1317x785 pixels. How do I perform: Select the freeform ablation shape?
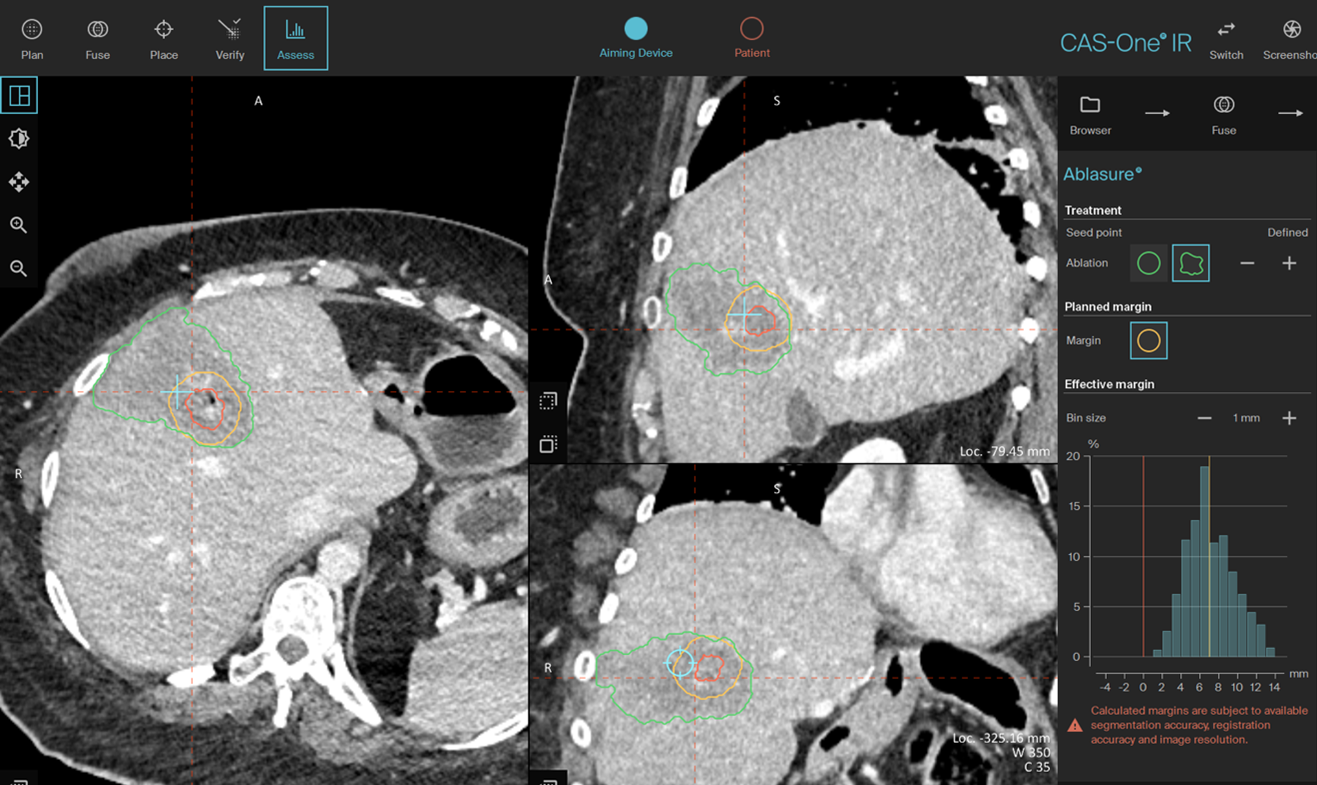coord(1191,263)
